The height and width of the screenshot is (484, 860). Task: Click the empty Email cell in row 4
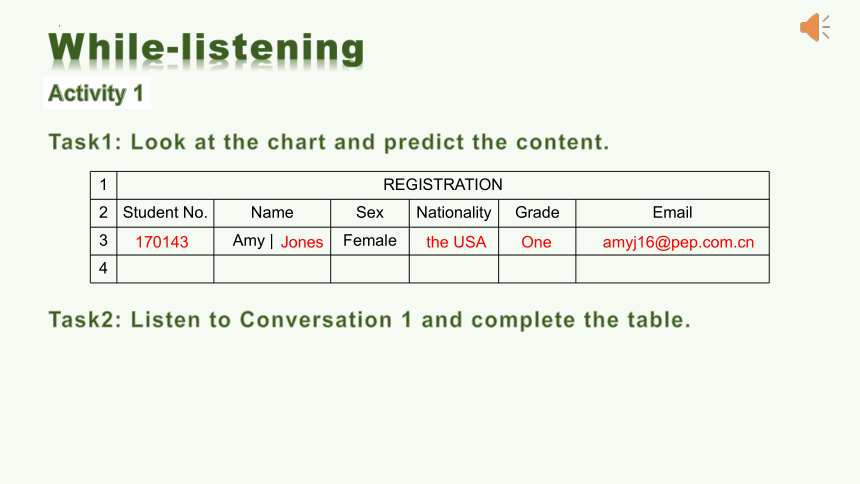672,269
